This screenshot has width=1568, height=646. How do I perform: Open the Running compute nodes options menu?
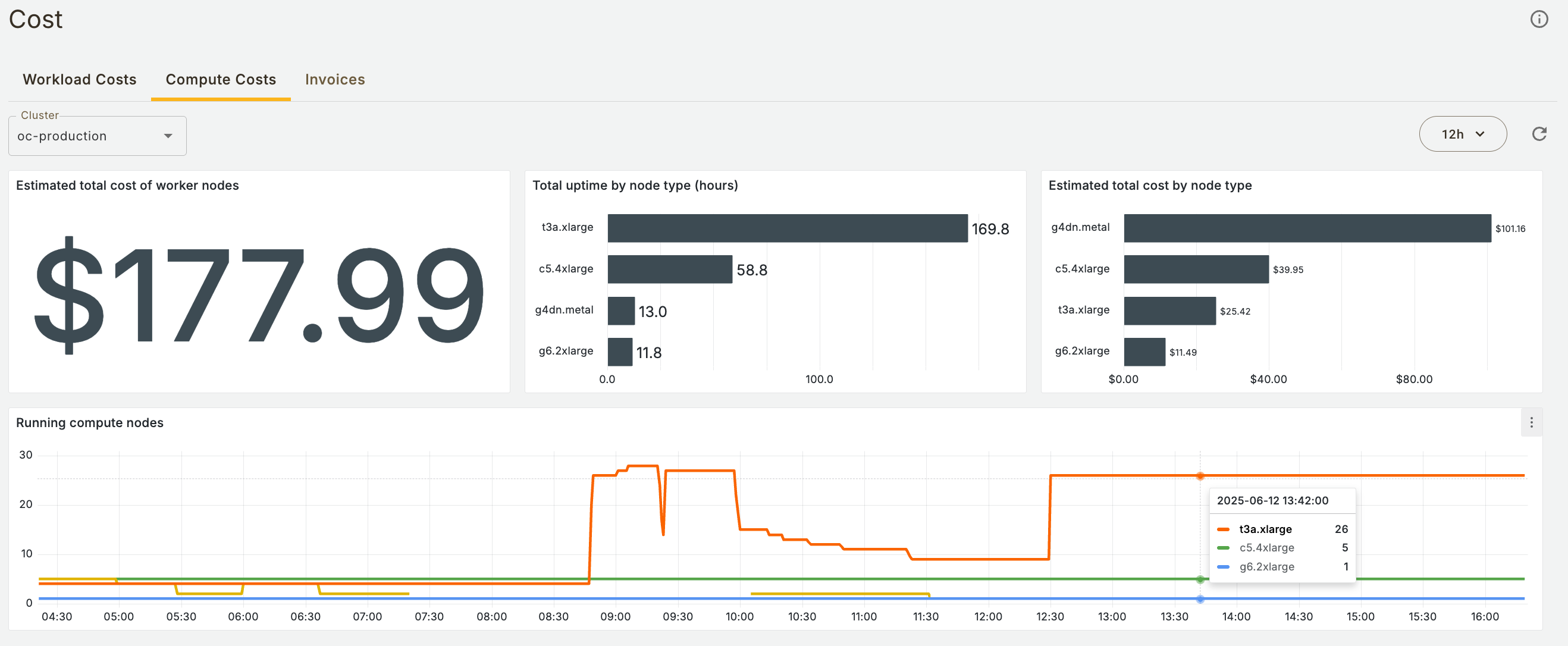(x=1531, y=422)
